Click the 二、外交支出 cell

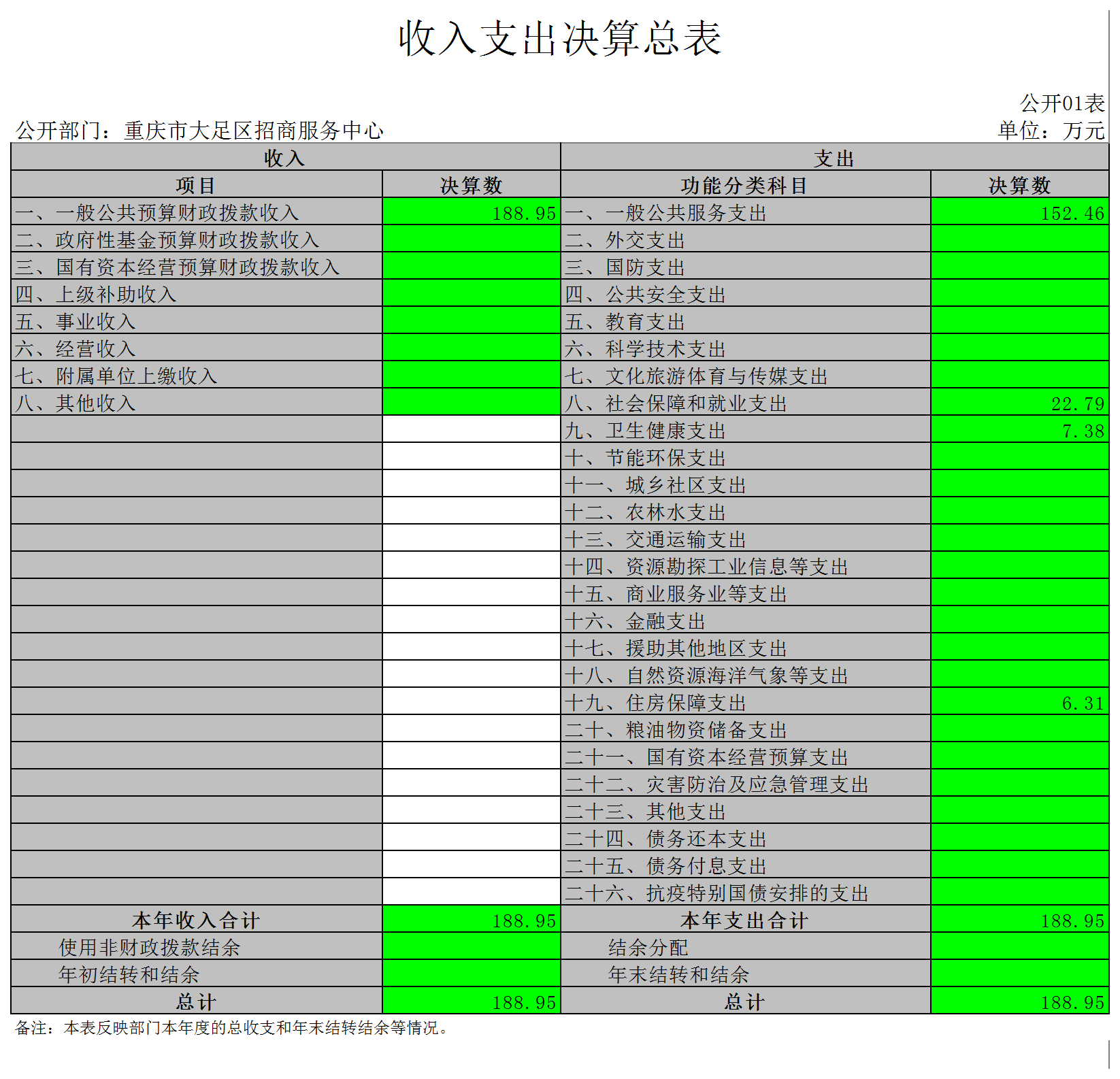point(745,239)
